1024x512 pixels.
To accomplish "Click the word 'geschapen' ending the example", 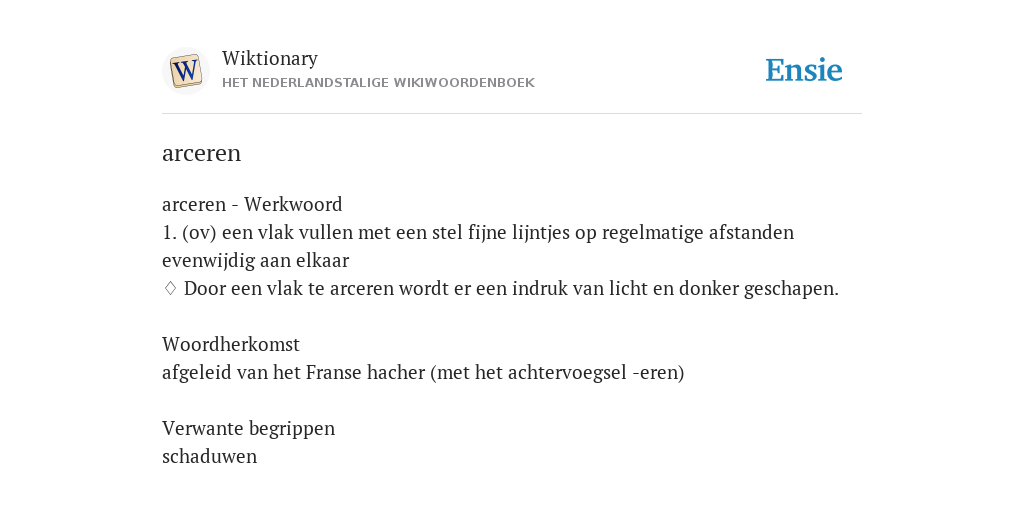I will [788, 289].
